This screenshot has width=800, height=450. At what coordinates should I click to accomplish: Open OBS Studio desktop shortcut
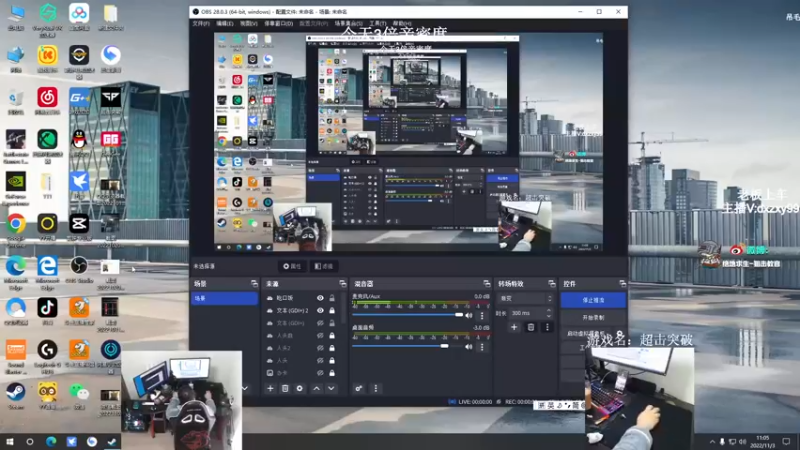coord(79,266)
